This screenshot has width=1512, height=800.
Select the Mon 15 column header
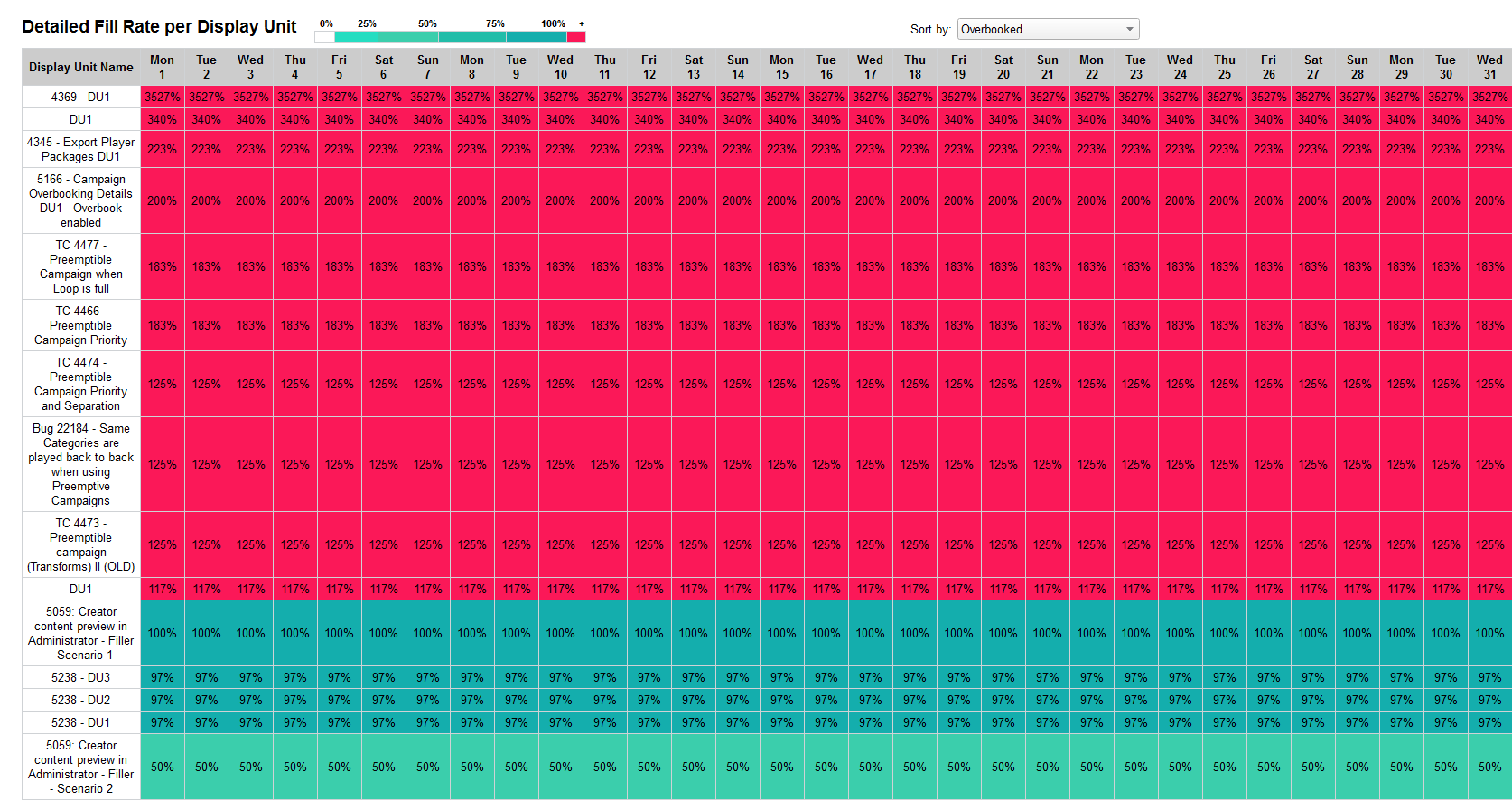click(782, 67)
